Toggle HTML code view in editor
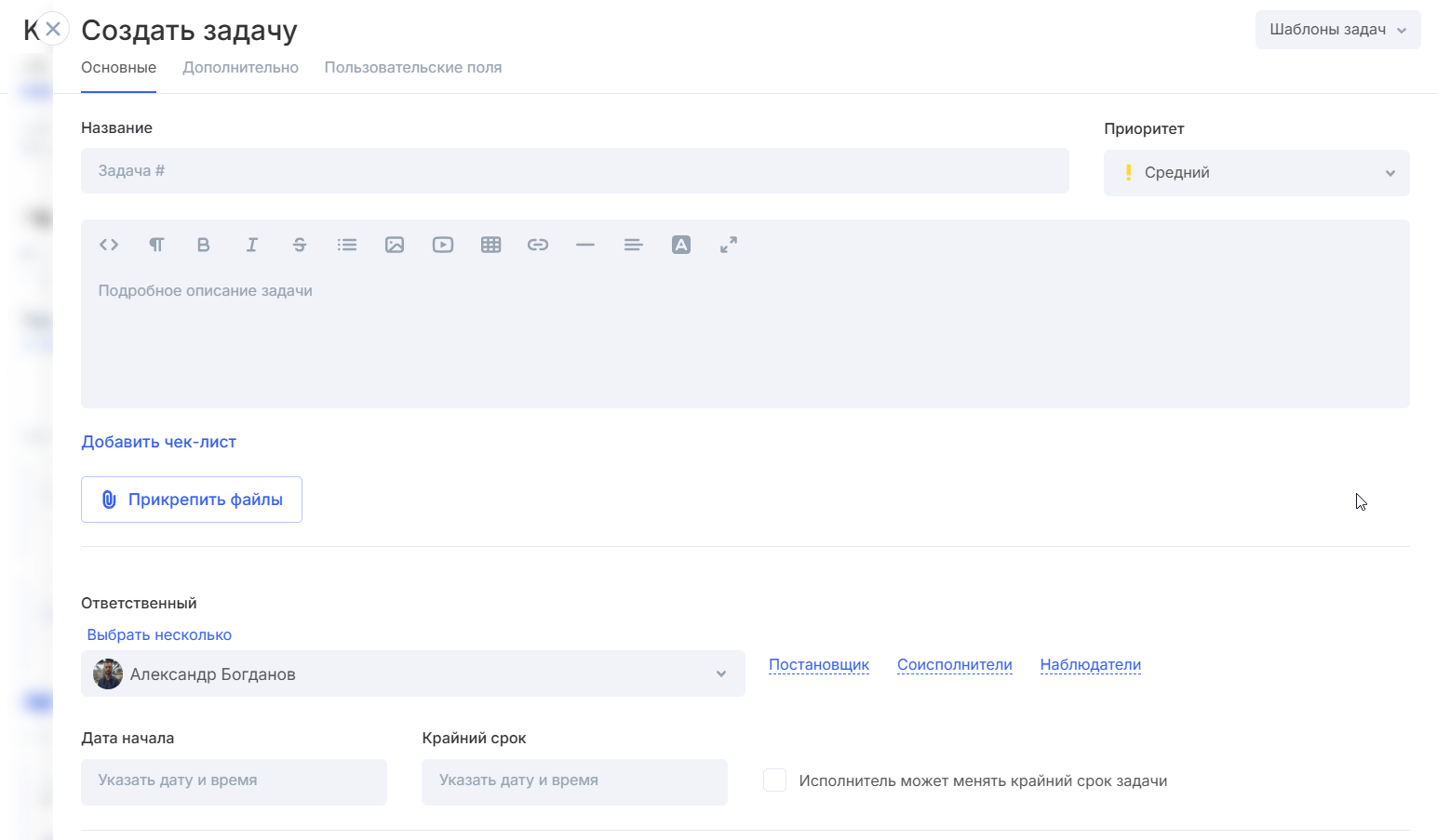This screenshot has height=840, width=1437. [109, 245]
